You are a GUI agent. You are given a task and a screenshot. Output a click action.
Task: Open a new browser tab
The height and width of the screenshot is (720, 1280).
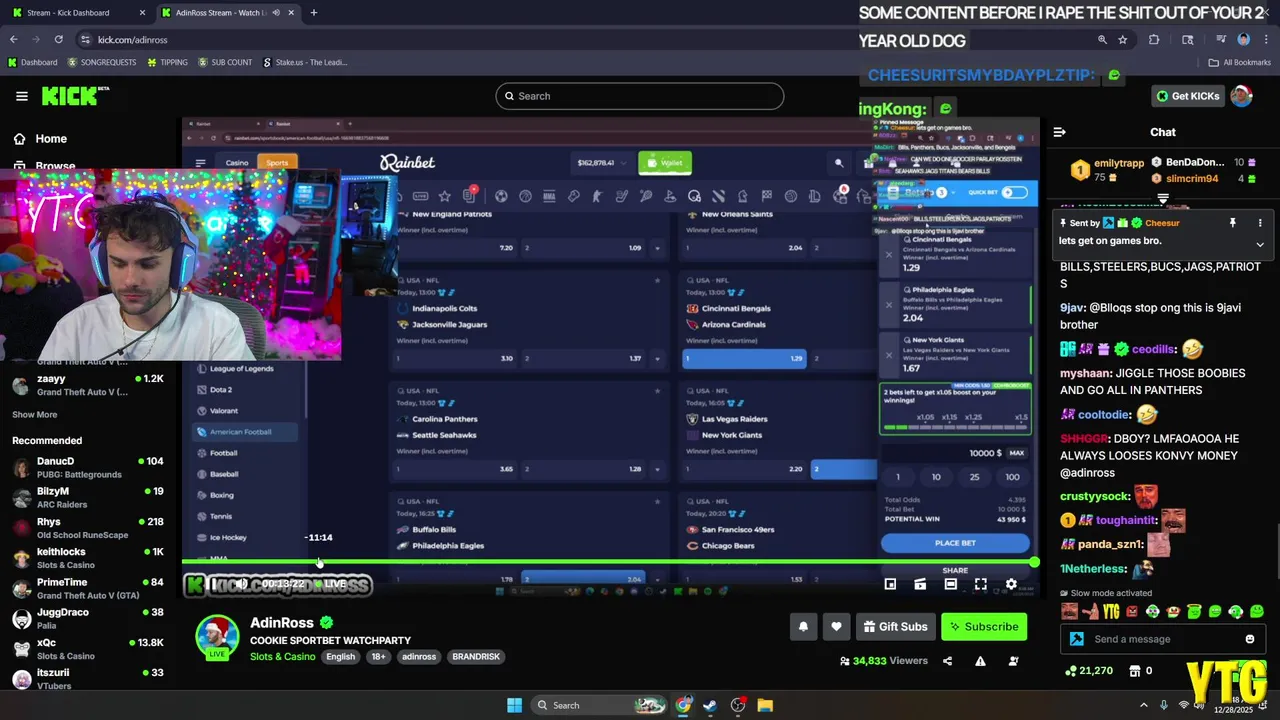[314, 13]
